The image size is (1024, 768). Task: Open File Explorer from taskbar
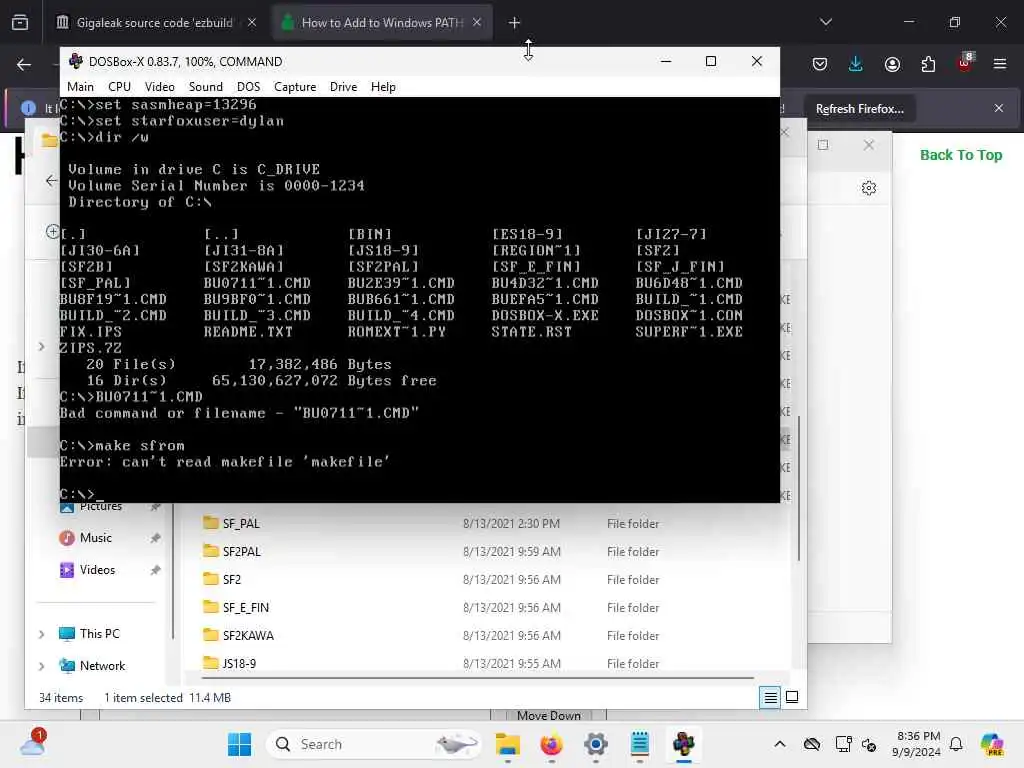507,744
